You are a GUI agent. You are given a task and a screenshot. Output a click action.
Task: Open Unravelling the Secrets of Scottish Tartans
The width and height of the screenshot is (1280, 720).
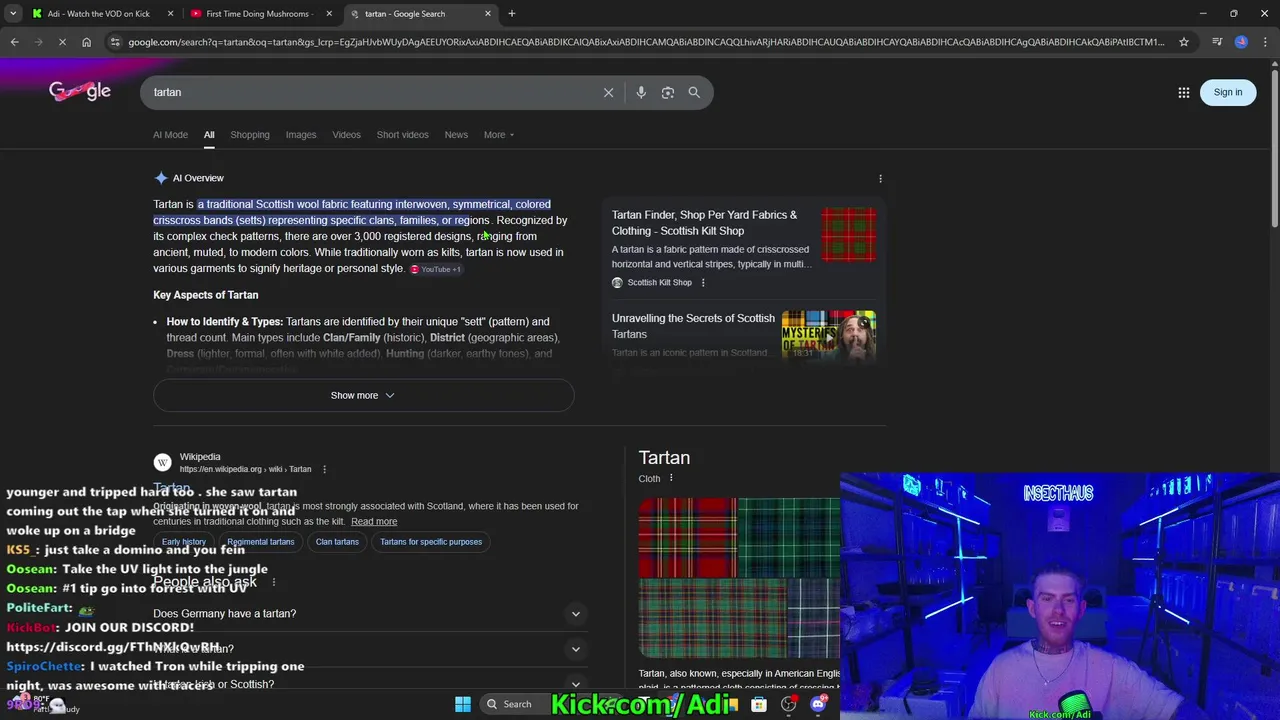693,326
